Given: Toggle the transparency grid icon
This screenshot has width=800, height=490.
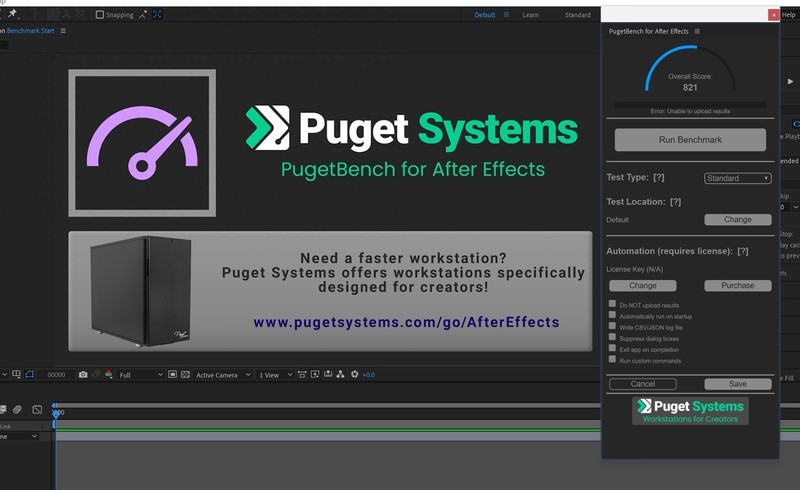Looking at the screenshot, I should [186, 375].
